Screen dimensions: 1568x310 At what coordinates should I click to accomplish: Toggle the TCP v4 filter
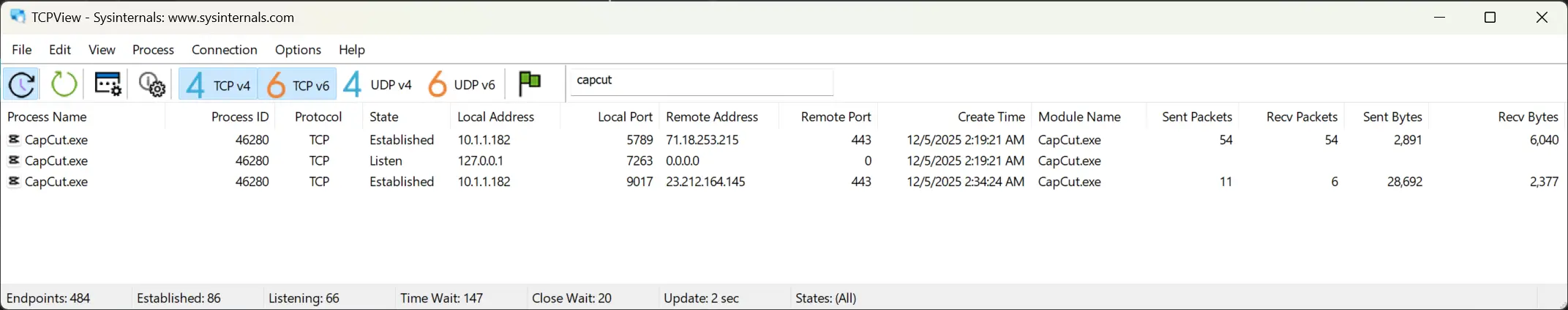click(x=218, y=85)
